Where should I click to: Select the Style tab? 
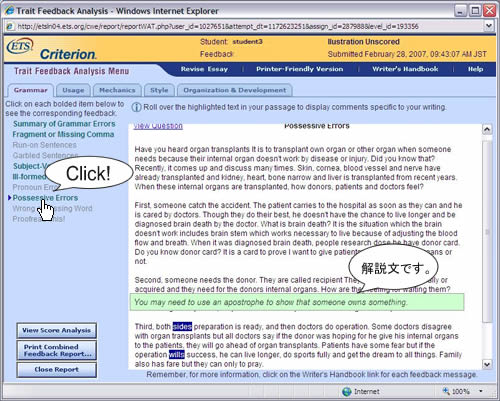tap(159, 90)
